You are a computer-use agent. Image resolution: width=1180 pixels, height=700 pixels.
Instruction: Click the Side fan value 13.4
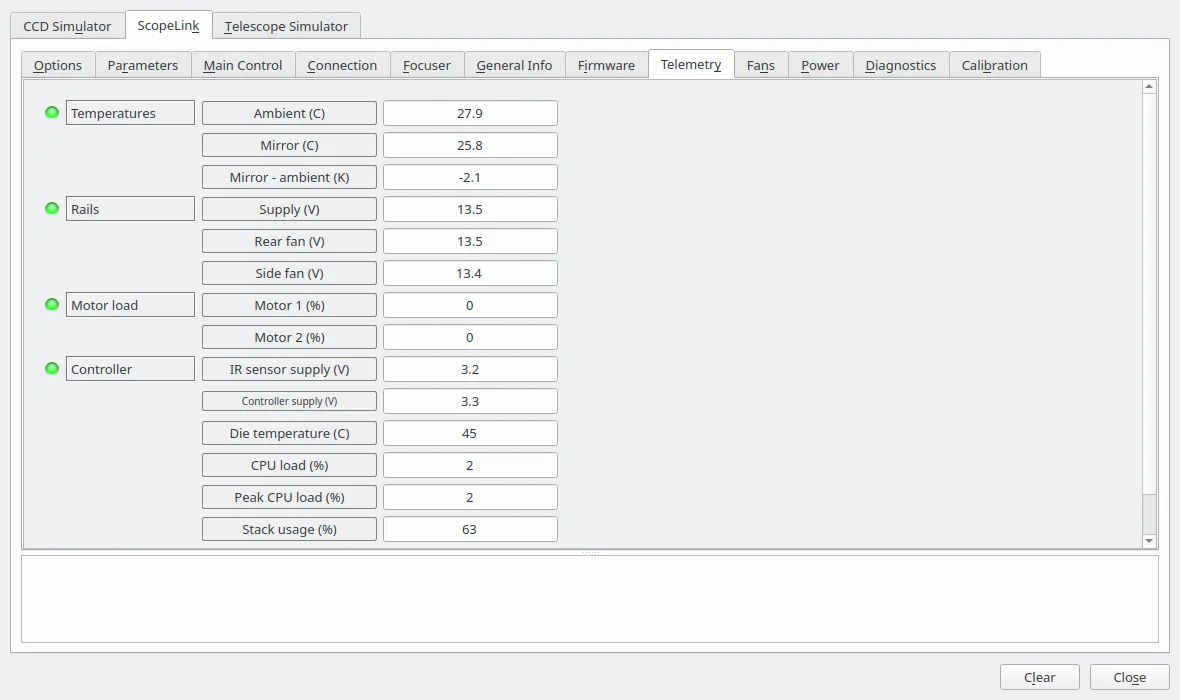[x=470, y=273]
